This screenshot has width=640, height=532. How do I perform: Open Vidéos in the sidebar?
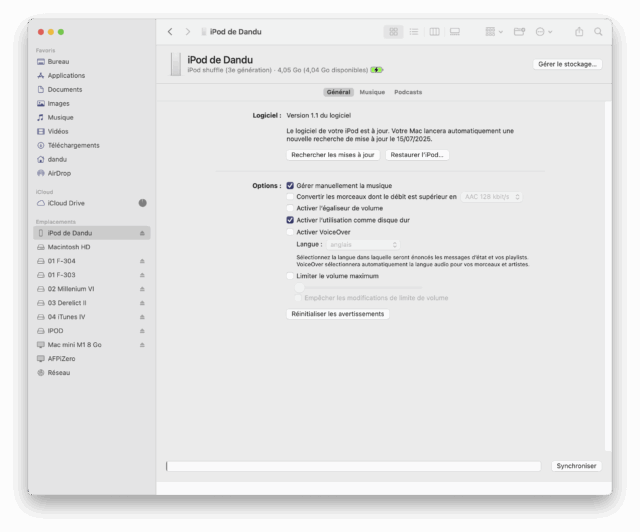(x=92, y=131)
